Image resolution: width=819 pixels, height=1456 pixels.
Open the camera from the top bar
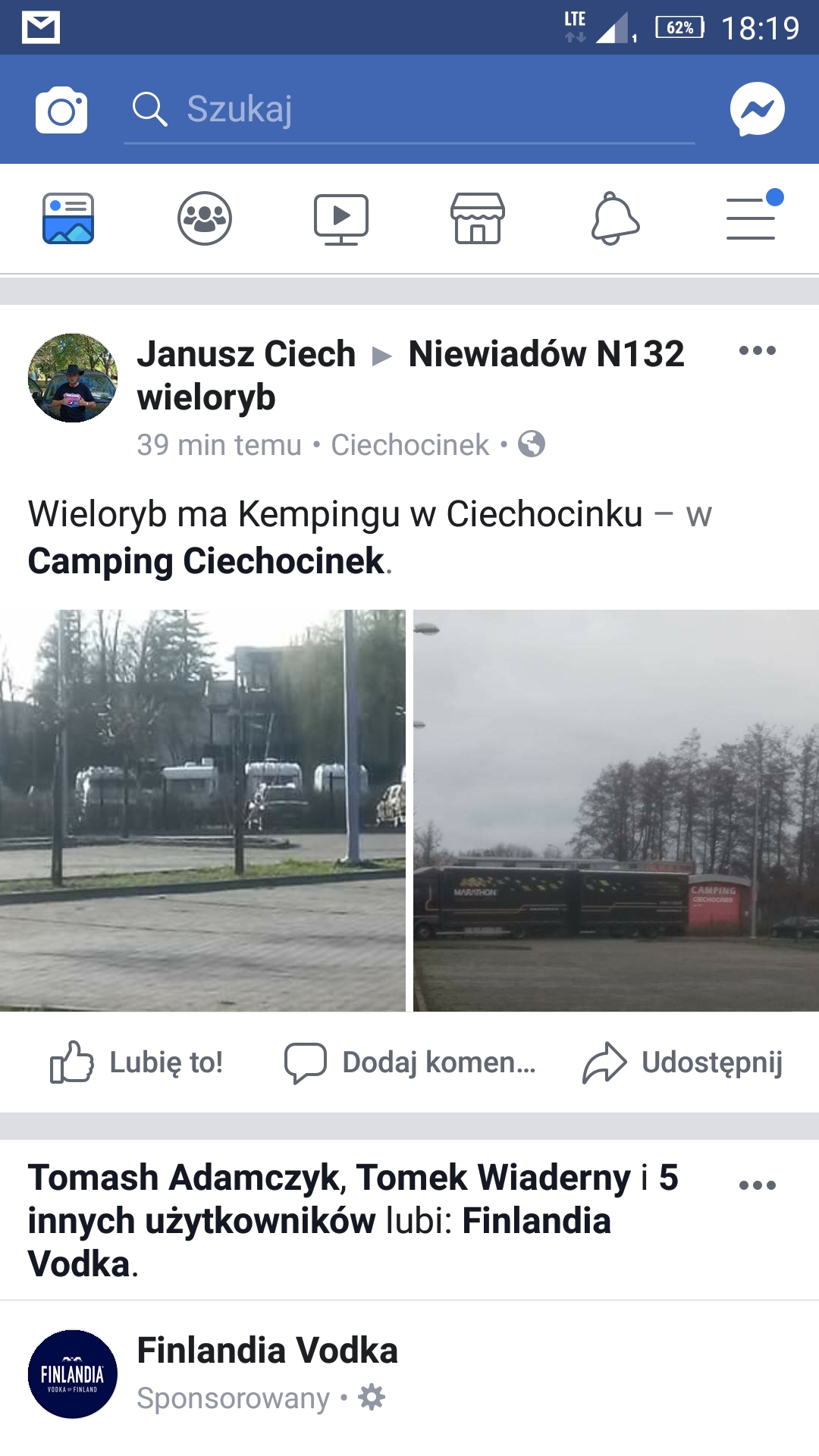coord(61,110)
